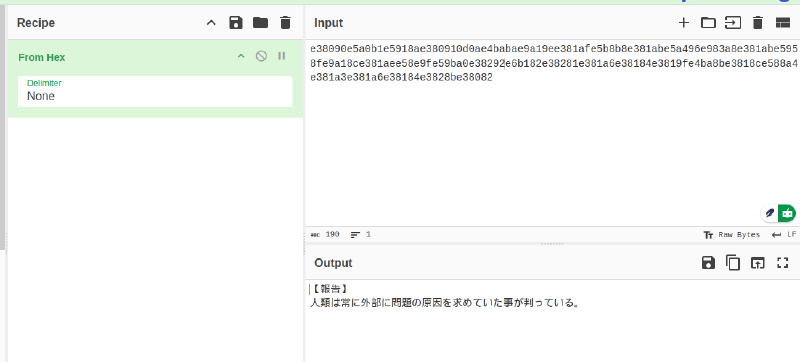Viewport: 800px width, 362px height.
Task: Click the 【報告】 output line
Action: pos(330,289)
